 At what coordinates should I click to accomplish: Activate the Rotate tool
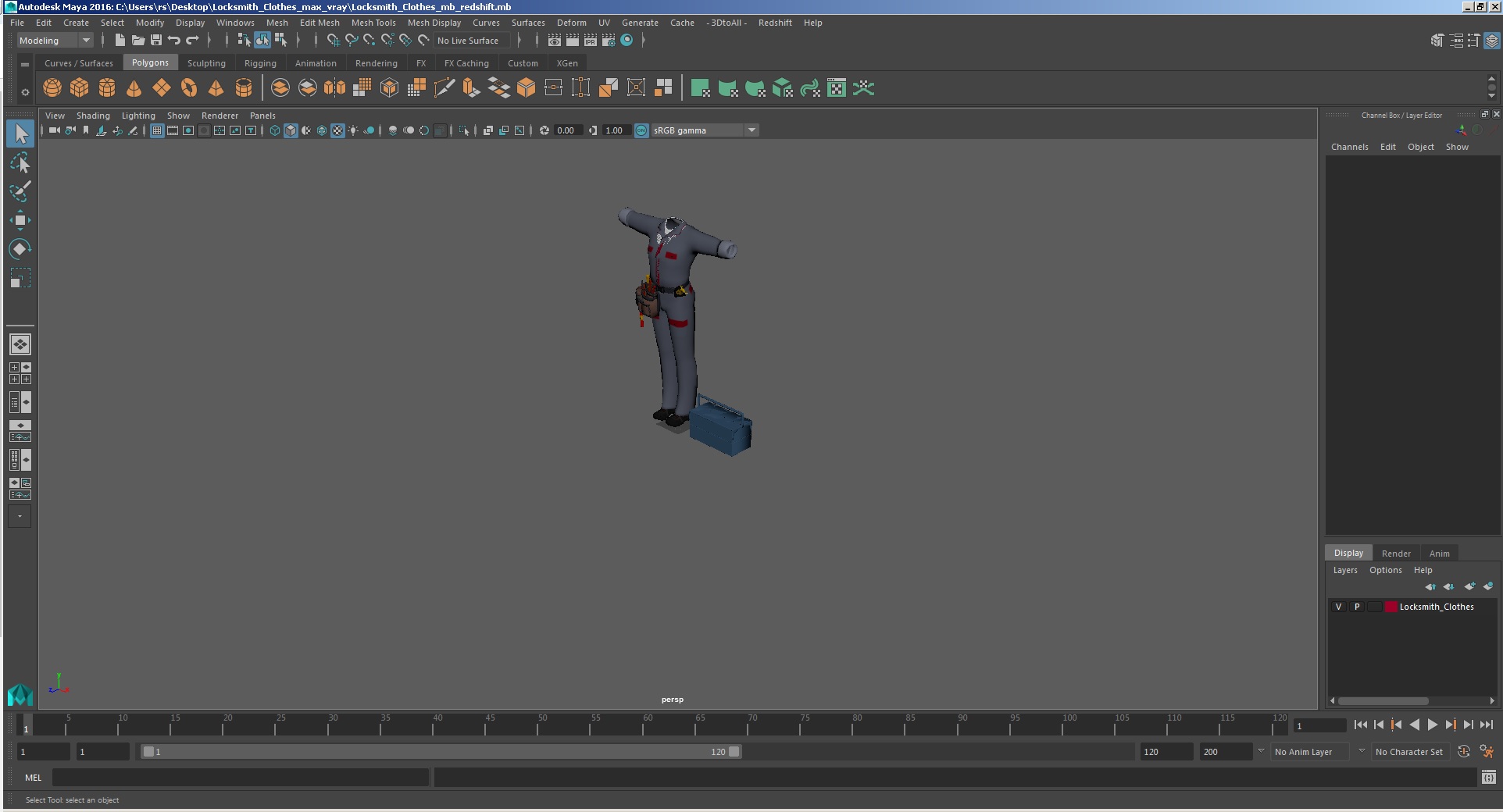[x=20, y=249]
